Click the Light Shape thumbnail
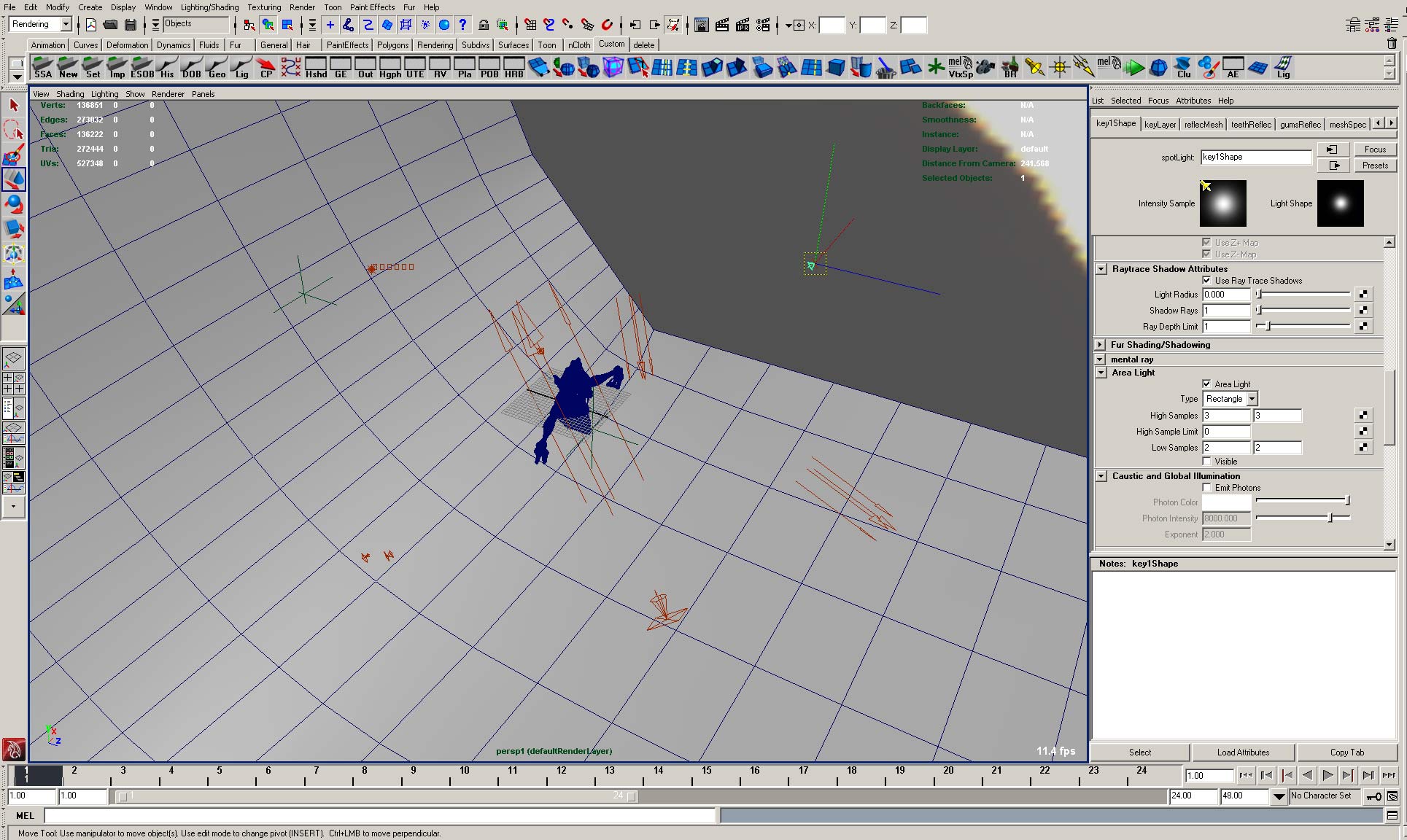 pos(1341,203)
